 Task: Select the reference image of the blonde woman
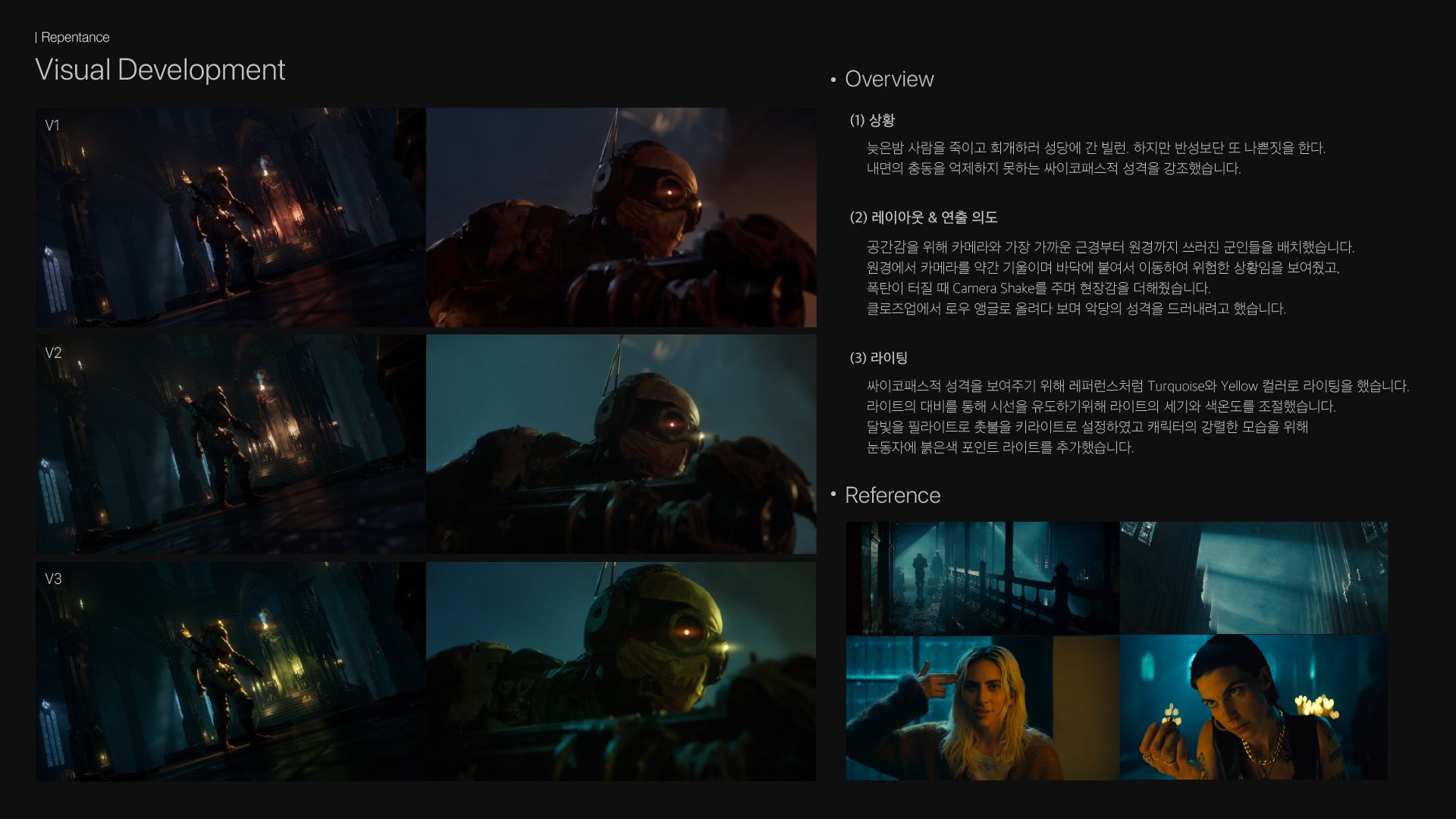coord(983,708)
